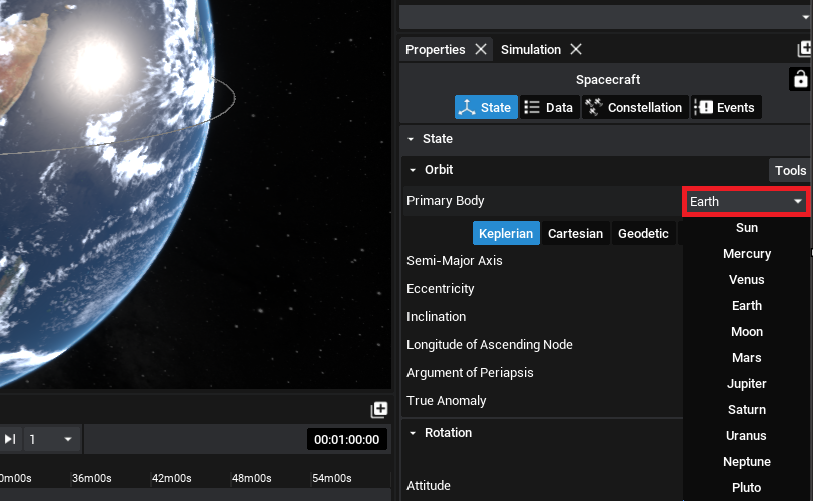The height and width of the screenshot is (501, 813).
Task: Click the 36m00s timeline marker
Action: coord(91,478)
